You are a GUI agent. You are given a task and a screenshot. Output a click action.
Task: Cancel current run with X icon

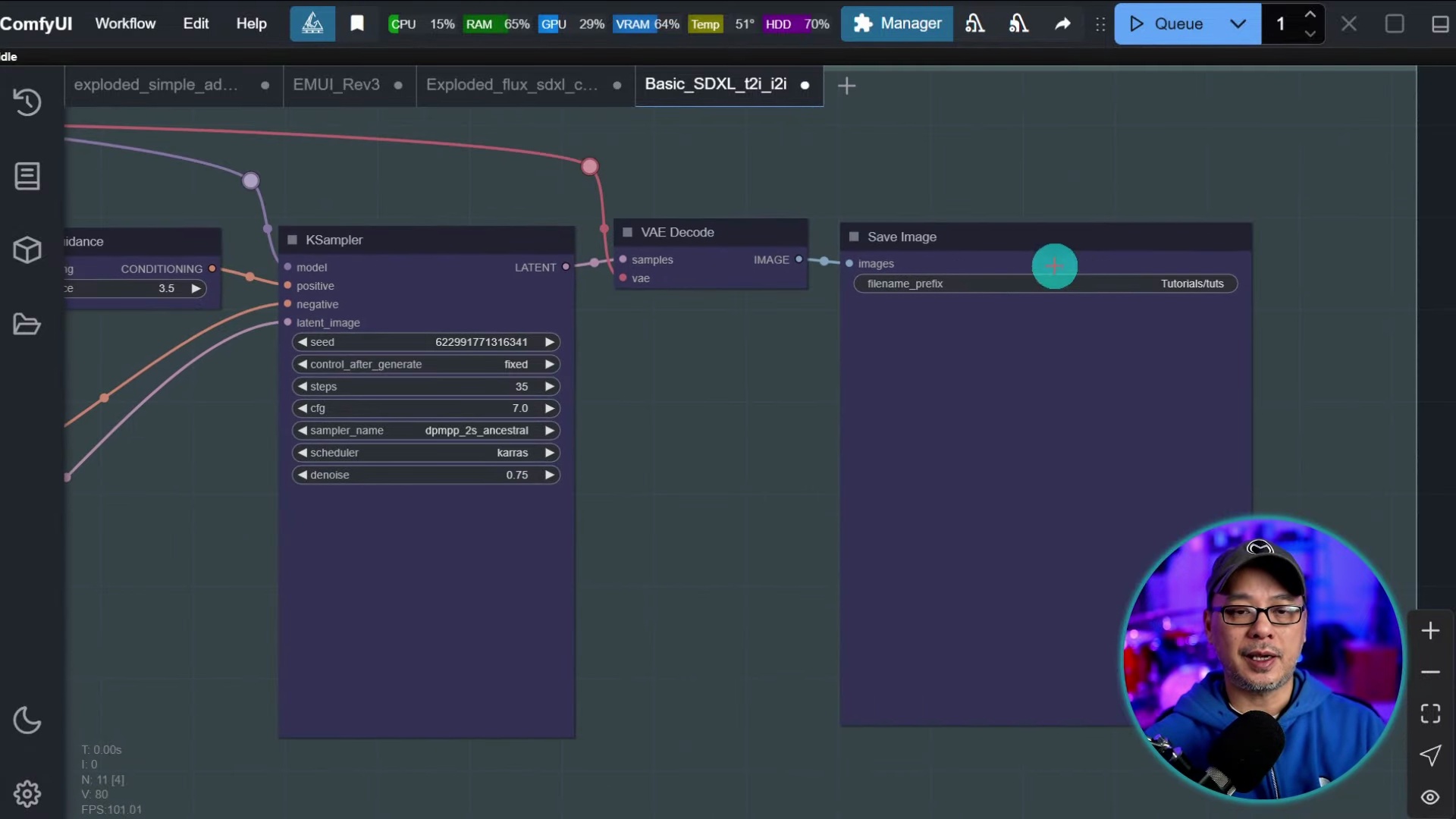[1349, 24]
